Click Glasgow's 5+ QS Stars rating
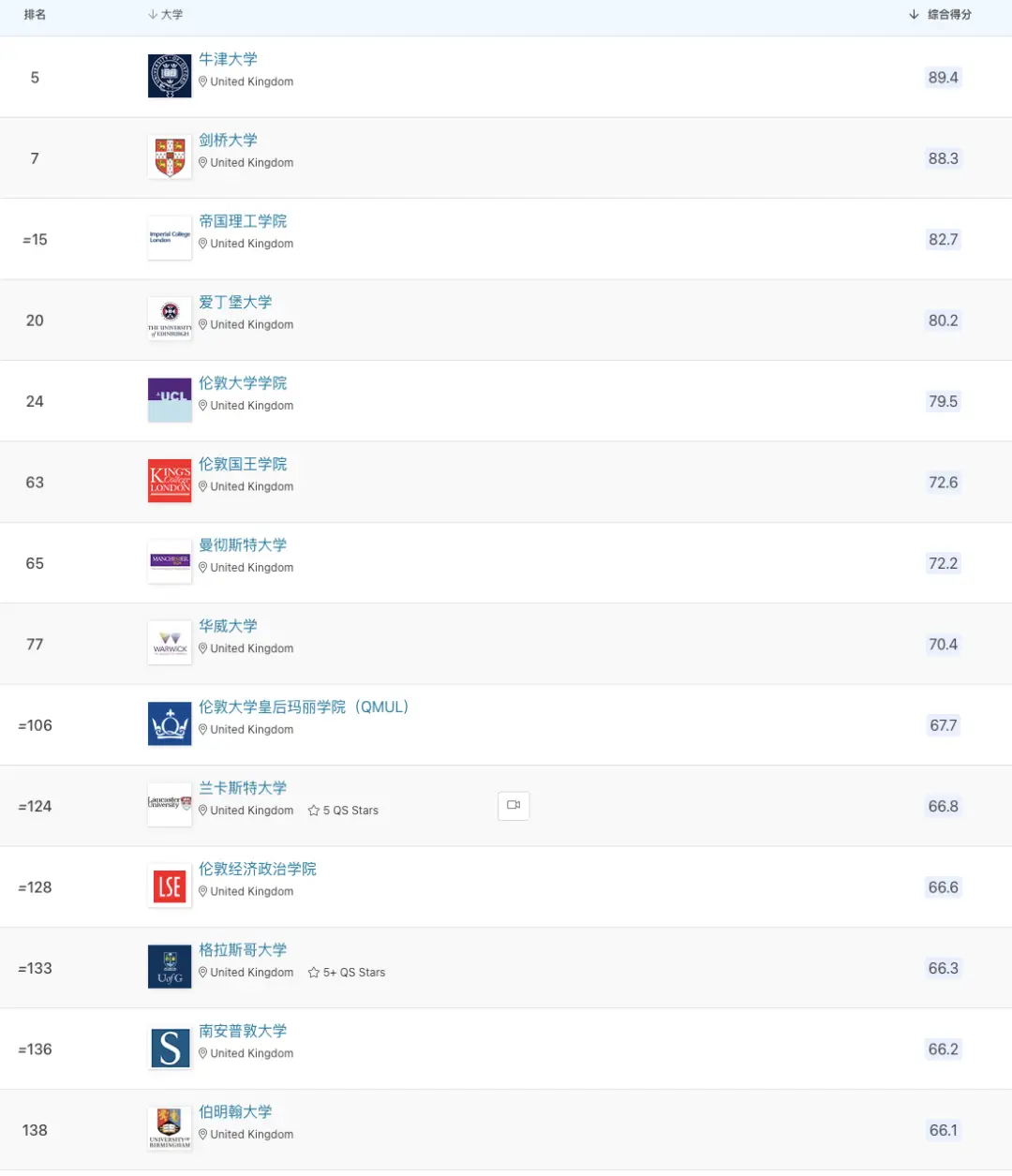This screenshot has width=1012, height=1176. 348,973
